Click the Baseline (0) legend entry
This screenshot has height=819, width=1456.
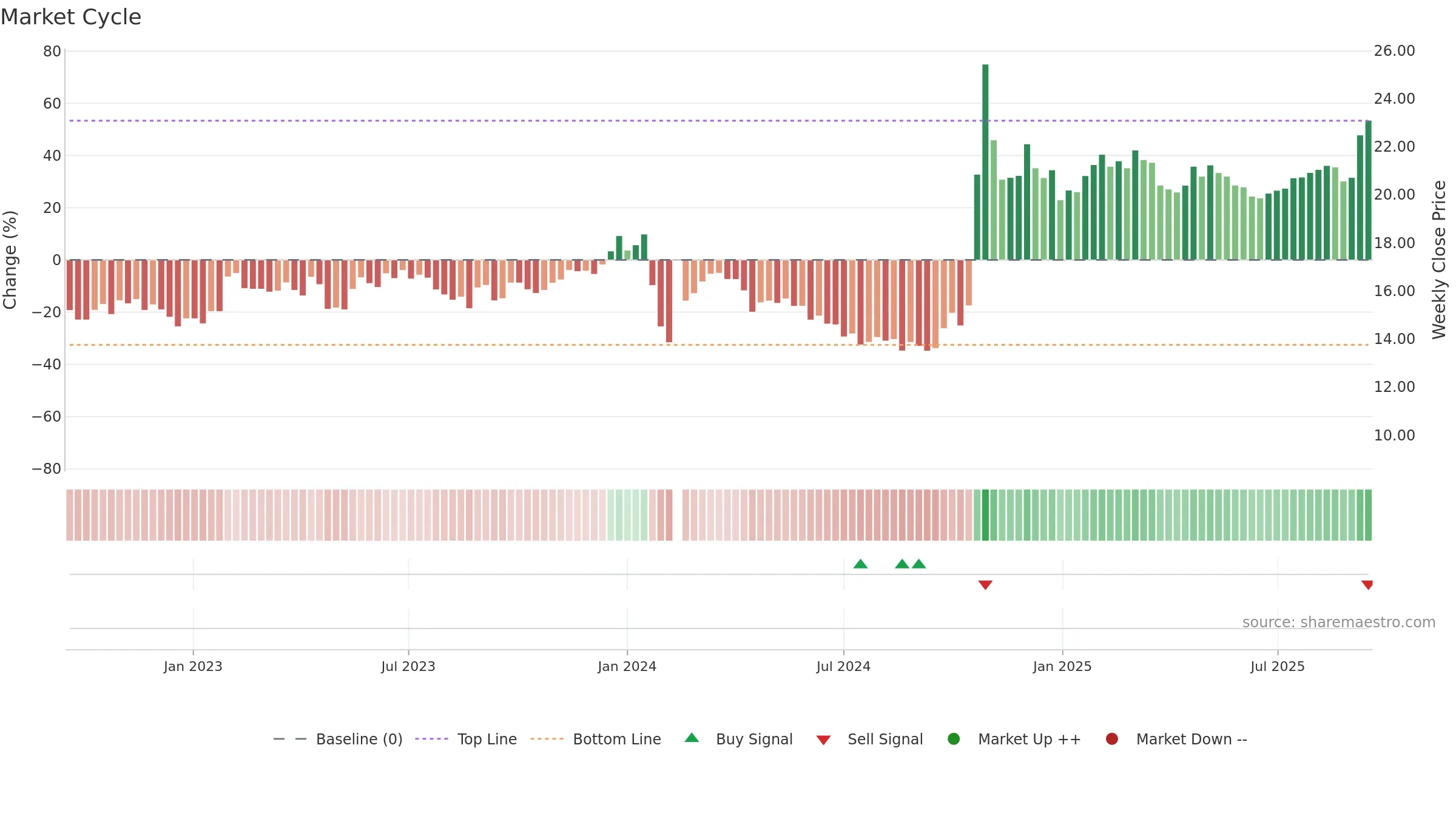(339, 739)
